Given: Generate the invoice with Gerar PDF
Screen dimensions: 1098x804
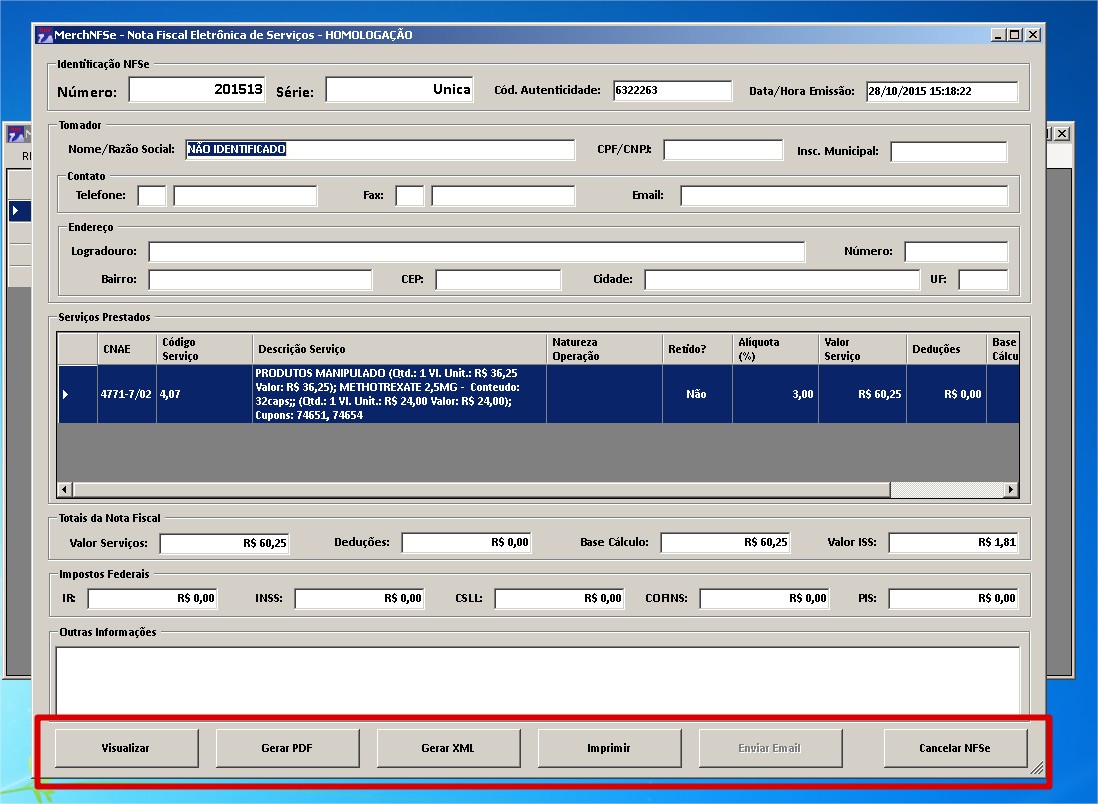Looking at the screenshot, I should click(287, 748).
